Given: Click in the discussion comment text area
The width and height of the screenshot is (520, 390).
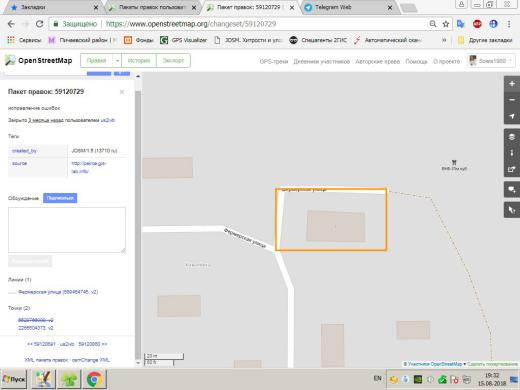Looking at the screenshot, I should 67,230.
